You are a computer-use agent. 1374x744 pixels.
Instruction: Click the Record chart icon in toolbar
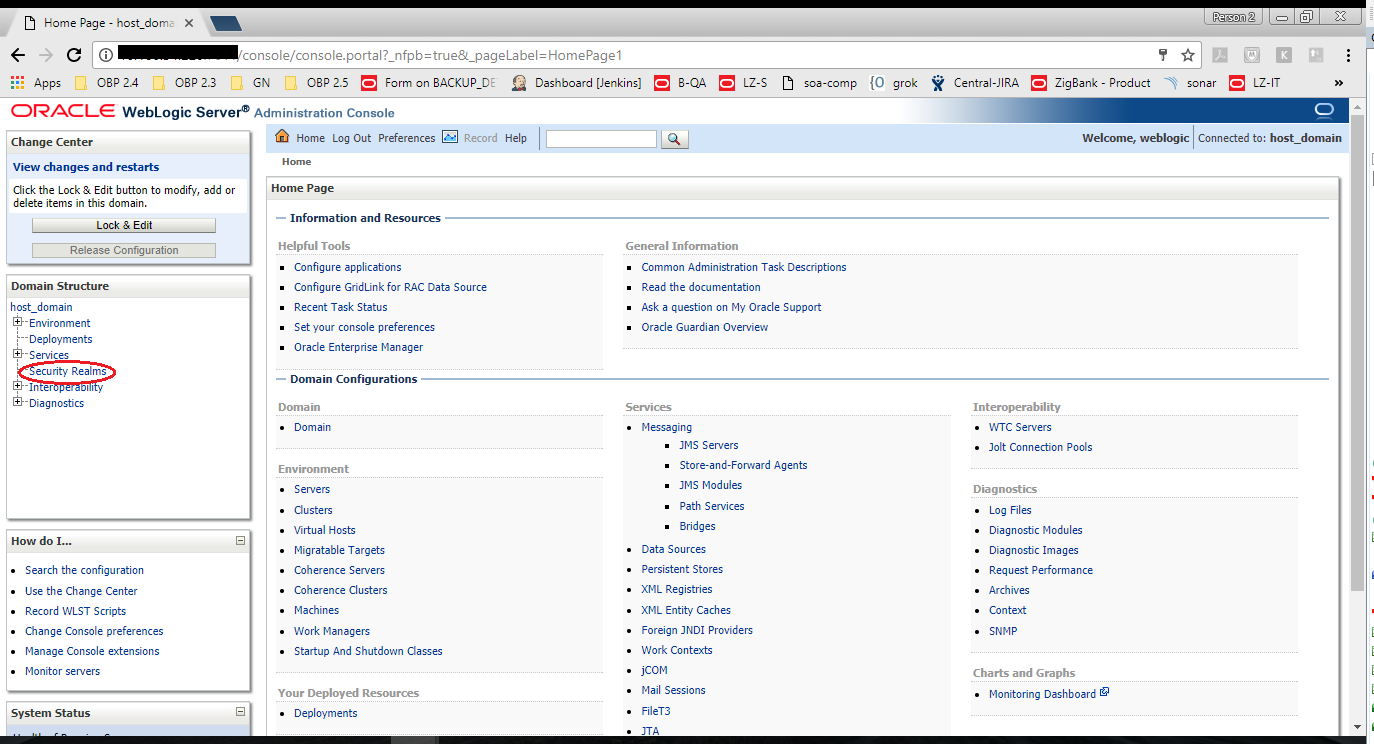[x=450, y=137]
